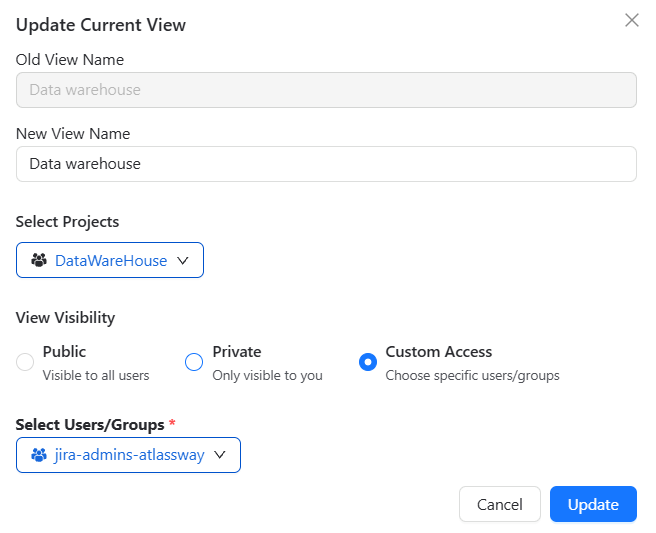The image size is (656, 533).
Task: Select the Private visibility radio button
Action: pos(194,362)
